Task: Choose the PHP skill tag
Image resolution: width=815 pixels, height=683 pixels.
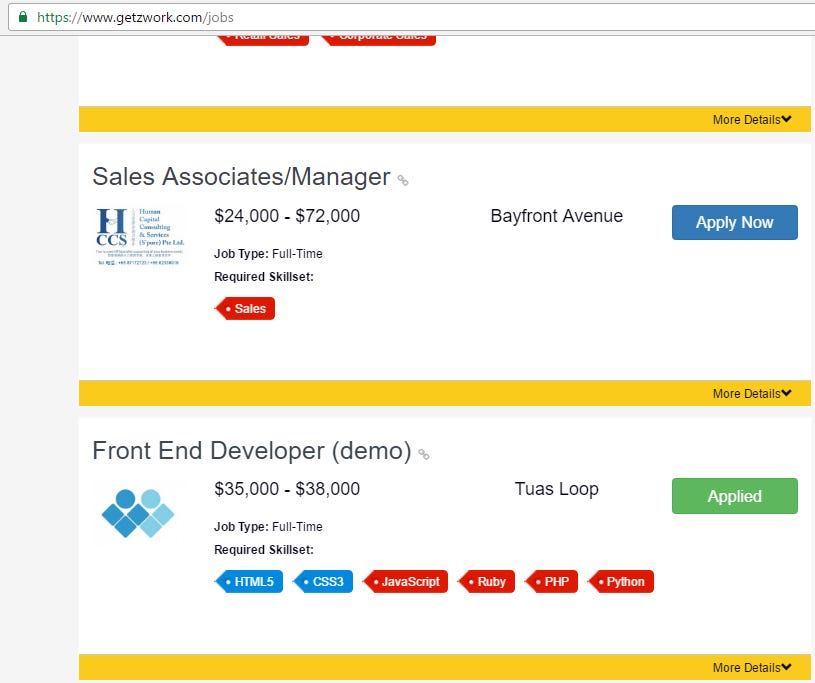Action: 553,582
